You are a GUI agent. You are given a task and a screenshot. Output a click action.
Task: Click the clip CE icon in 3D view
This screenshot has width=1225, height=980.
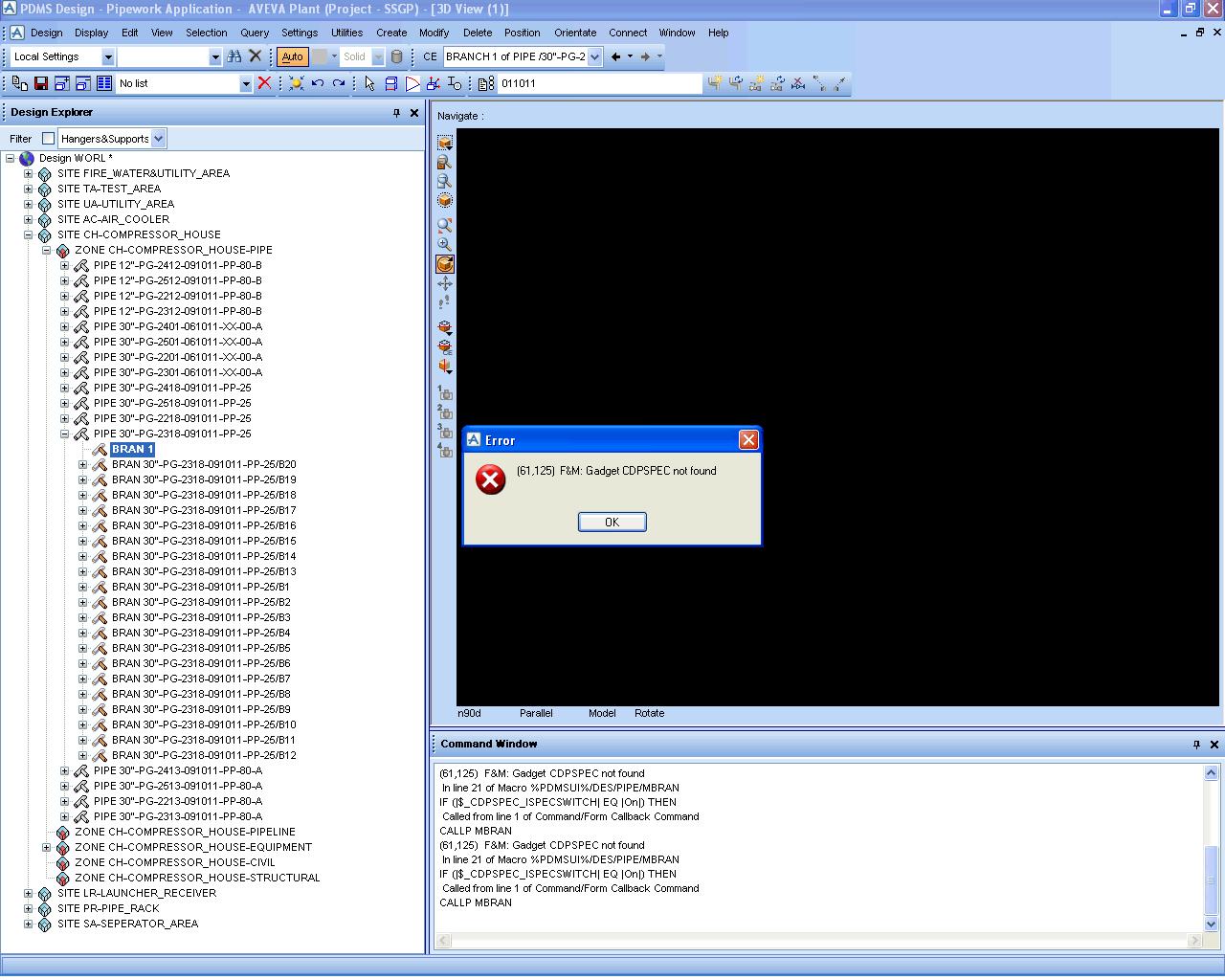pos(445,346)
